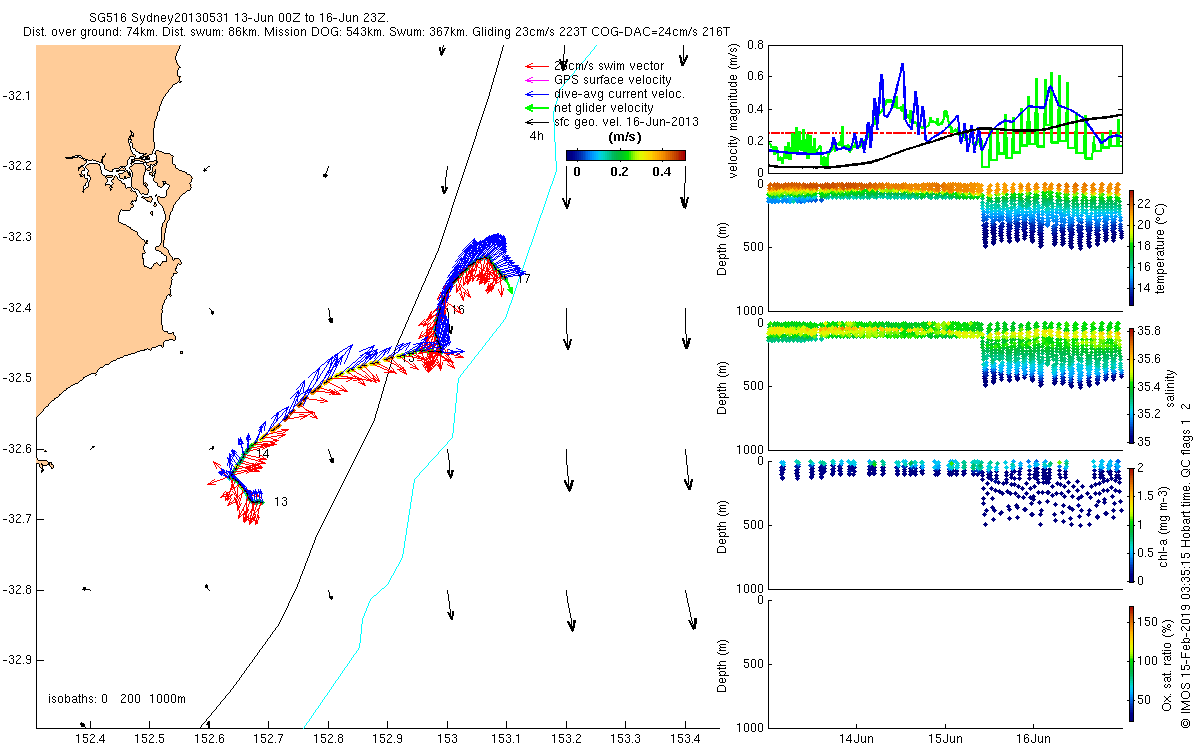This screenshot has width=1200, height=750.
Task: Click the '153' longitude tick label
Action: coord(447,738)
